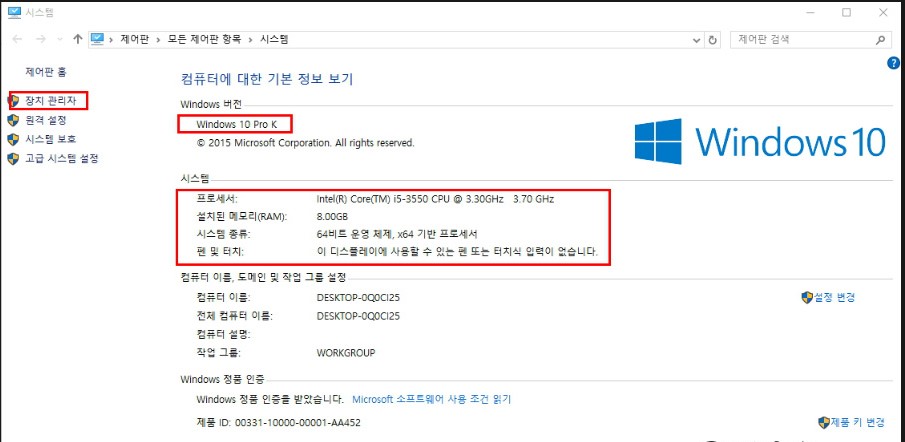
Task: Click the forward navigation arrow
Action: pyautogui.click(x=40, y=39)
